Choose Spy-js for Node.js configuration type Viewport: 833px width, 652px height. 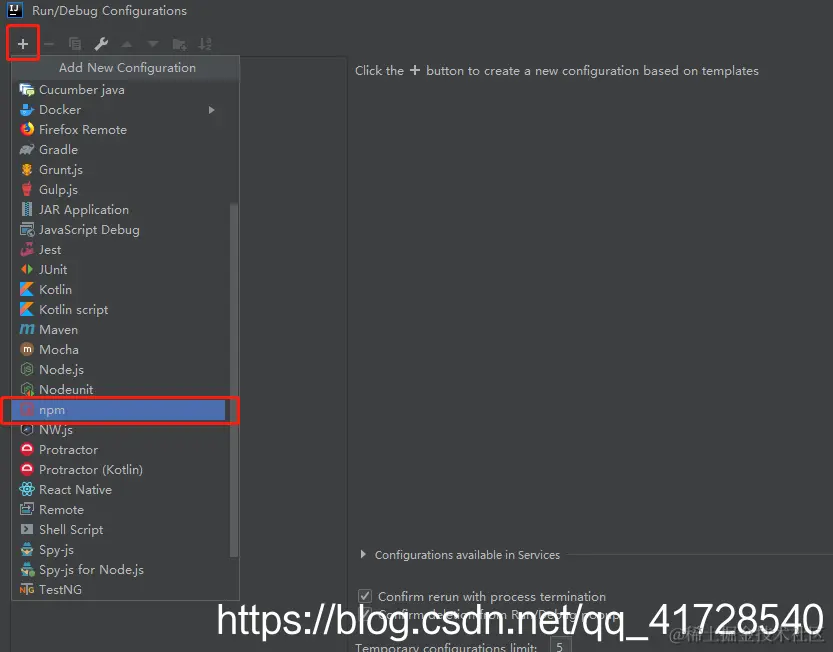[x=122, y=570]
